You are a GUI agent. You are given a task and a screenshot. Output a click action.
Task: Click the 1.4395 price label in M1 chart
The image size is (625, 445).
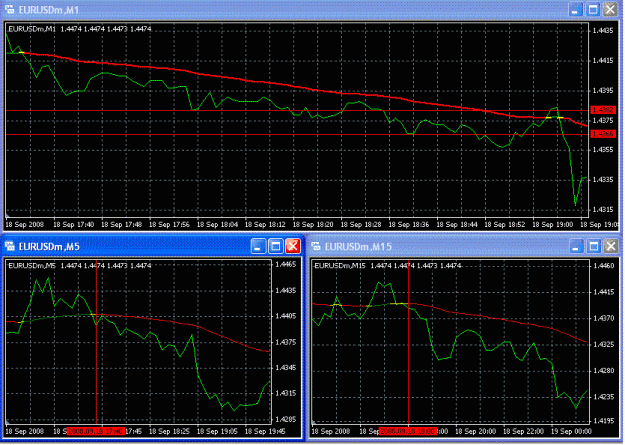(x=603, y=91)
